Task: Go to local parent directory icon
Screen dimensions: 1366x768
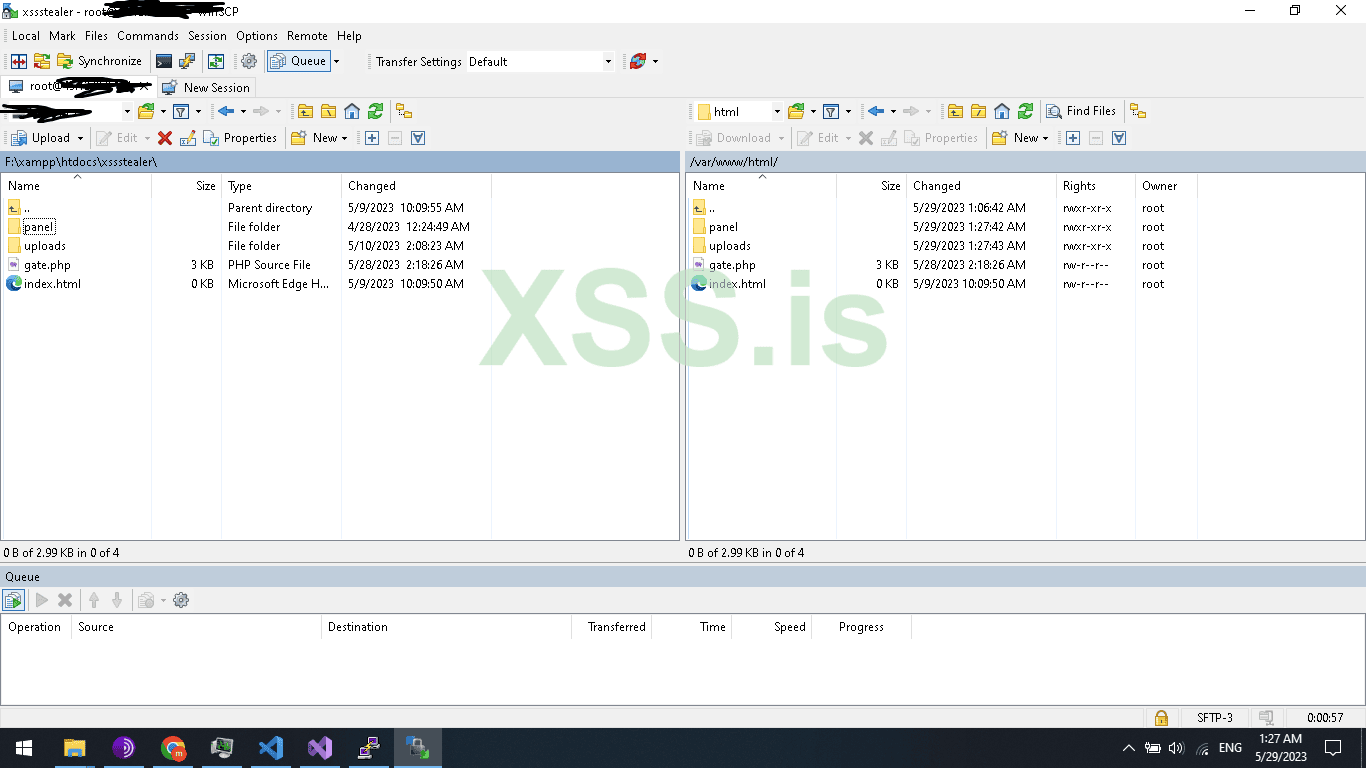Action: pyautogui.click(x=306, y=111)
